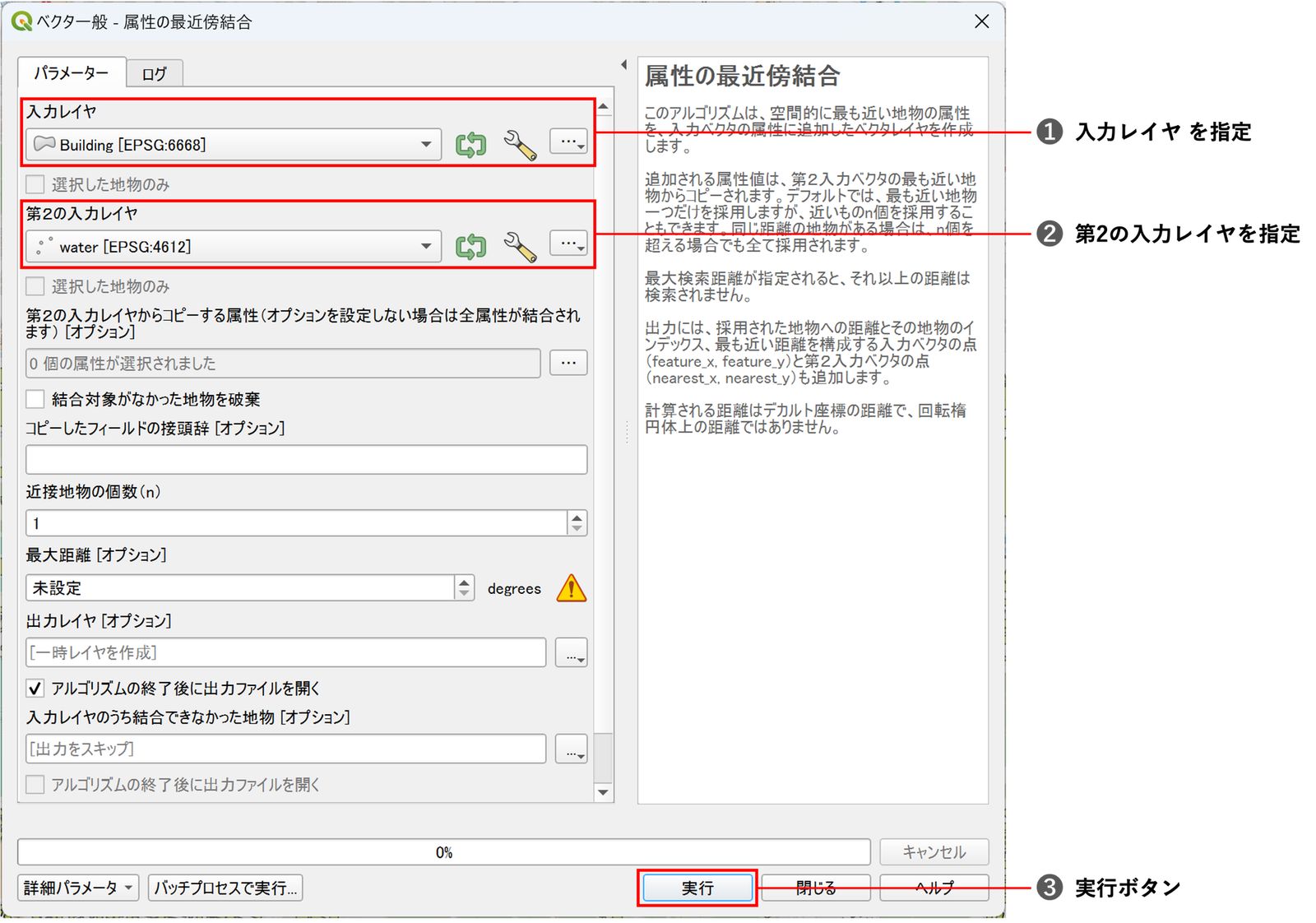Enable 結合対象がなかった地物を破棄 checkbox
The image size is (1316, 923).
(x=35, y=399)
